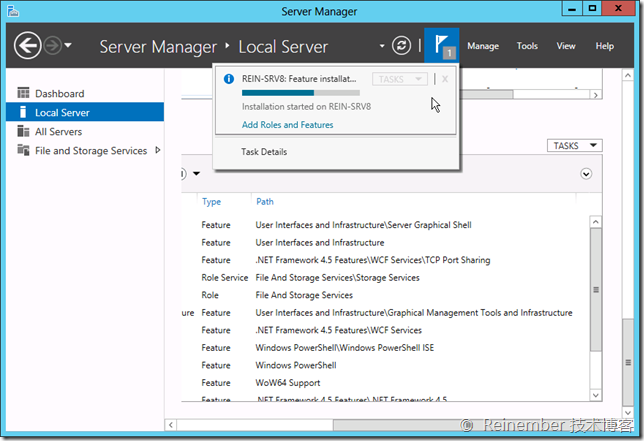Screen dimensions: 644x441
Task: Refresh Server Manager using the refresh icon
Action: point(402,46)
